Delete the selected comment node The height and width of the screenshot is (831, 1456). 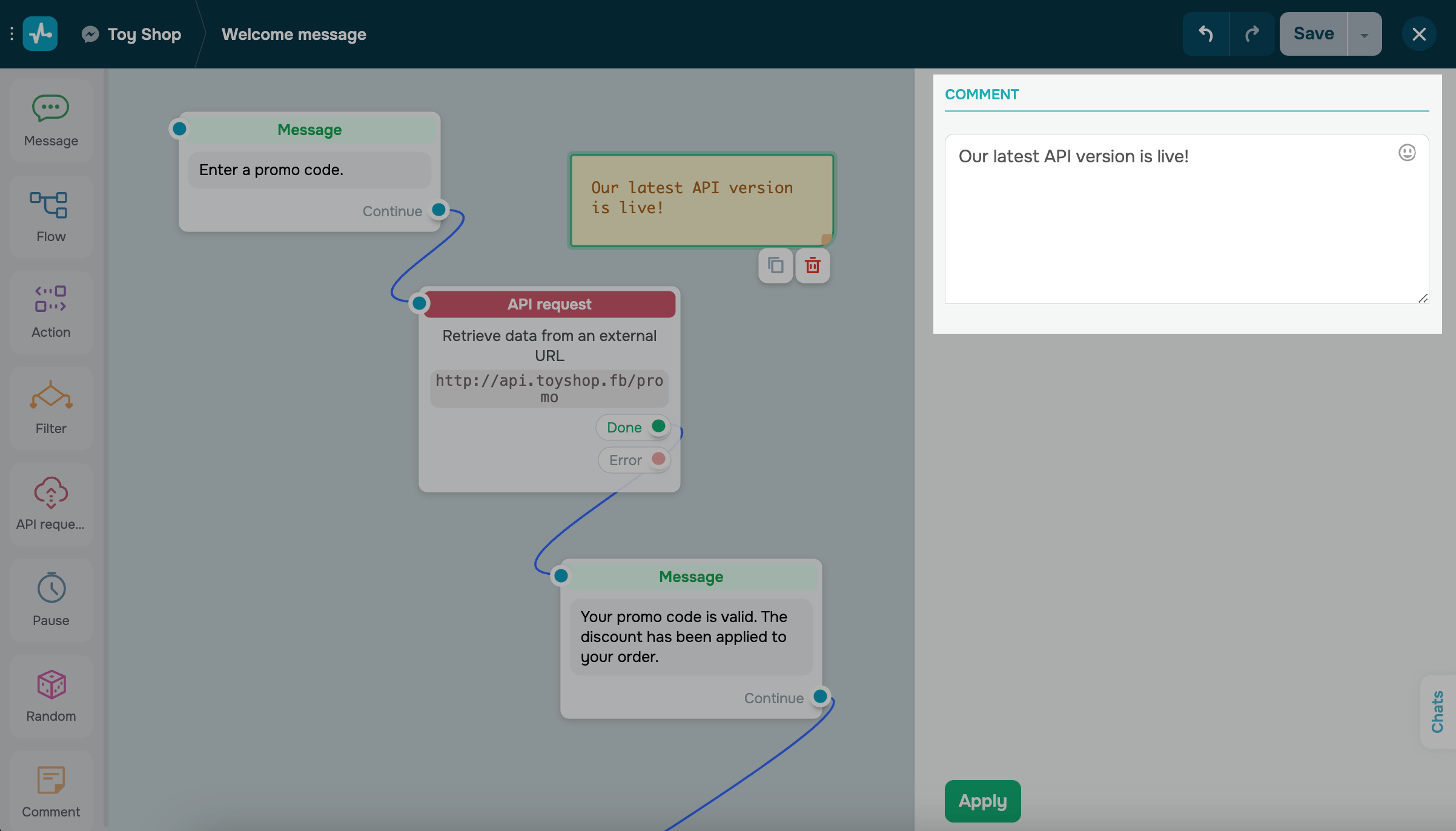[x=812, y=264]
